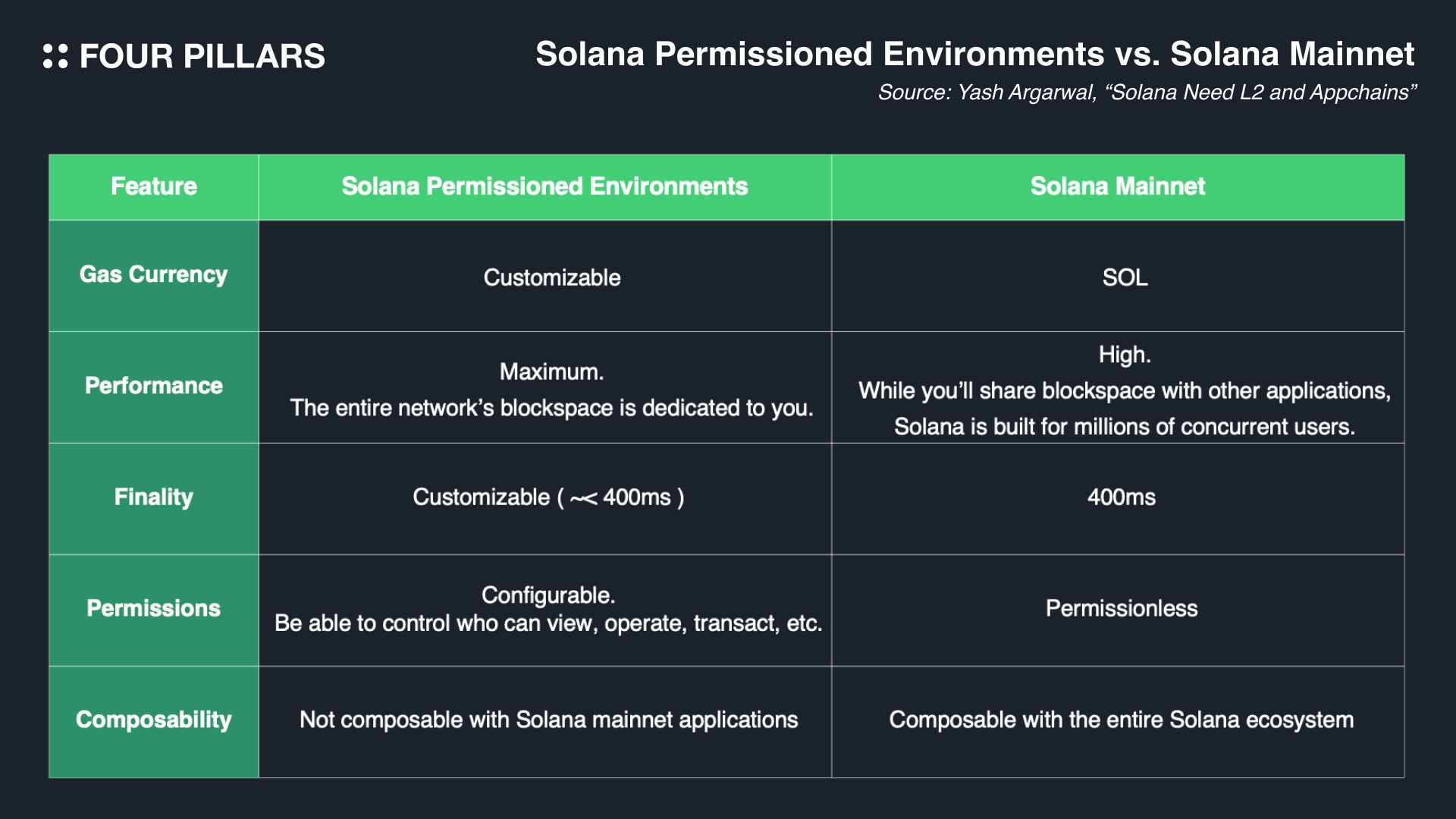
Task: Select the Gas Currency row label
Action: tap(154, 275)
